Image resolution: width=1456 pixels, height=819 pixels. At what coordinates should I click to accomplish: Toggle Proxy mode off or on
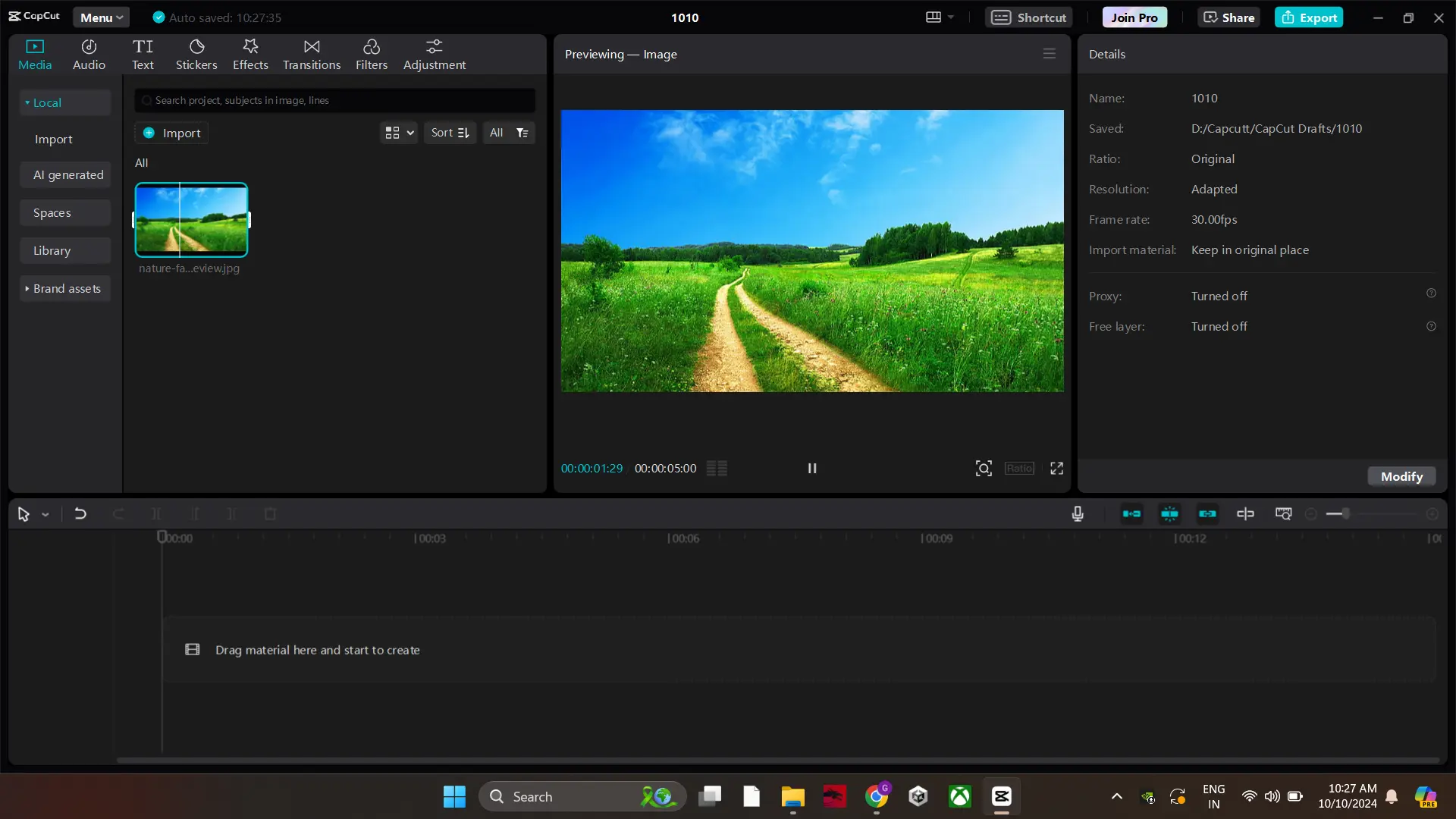[1219, 295]
